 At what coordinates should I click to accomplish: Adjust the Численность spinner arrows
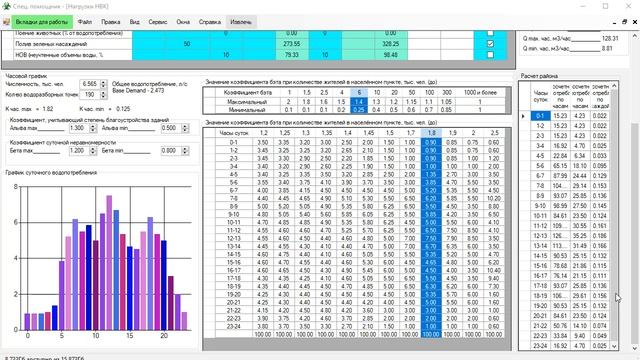point(103,84)
